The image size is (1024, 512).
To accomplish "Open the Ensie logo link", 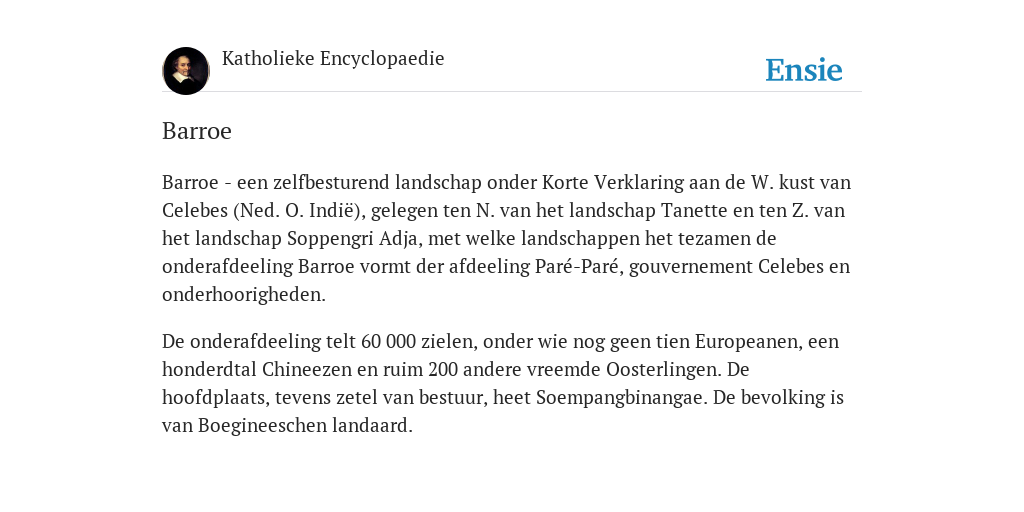I will pyautogui.click(x=804, y=70).
